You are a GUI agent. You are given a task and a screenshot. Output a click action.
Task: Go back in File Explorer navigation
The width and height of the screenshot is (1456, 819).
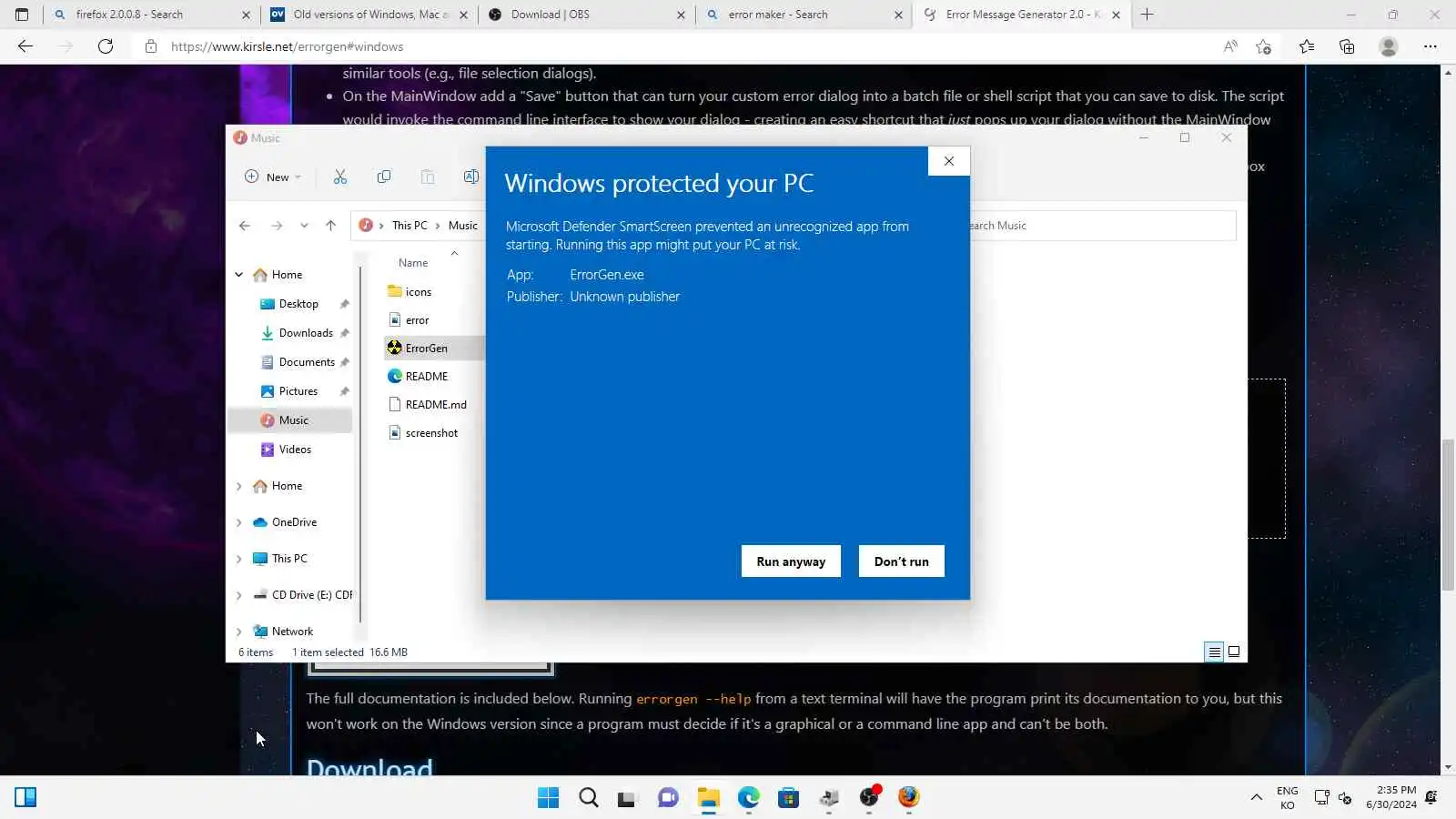[244, 226]
